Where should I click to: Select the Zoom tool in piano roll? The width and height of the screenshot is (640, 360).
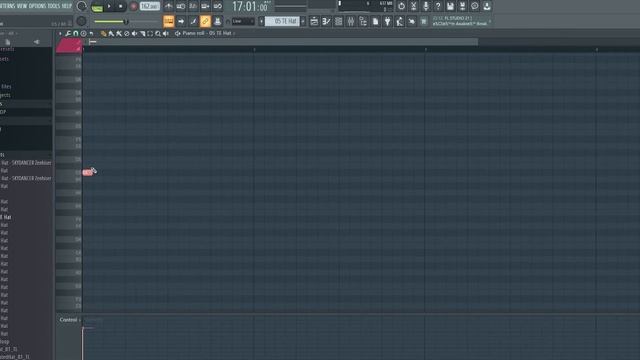tap(158, 33)
